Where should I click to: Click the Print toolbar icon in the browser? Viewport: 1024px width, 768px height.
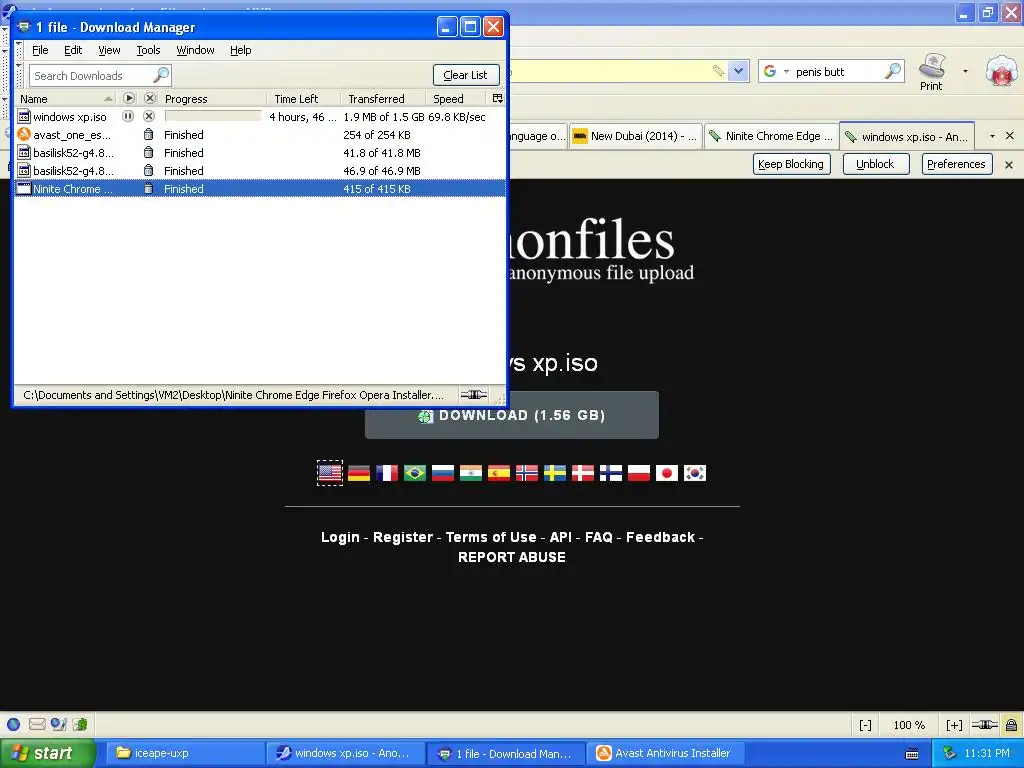931,72
